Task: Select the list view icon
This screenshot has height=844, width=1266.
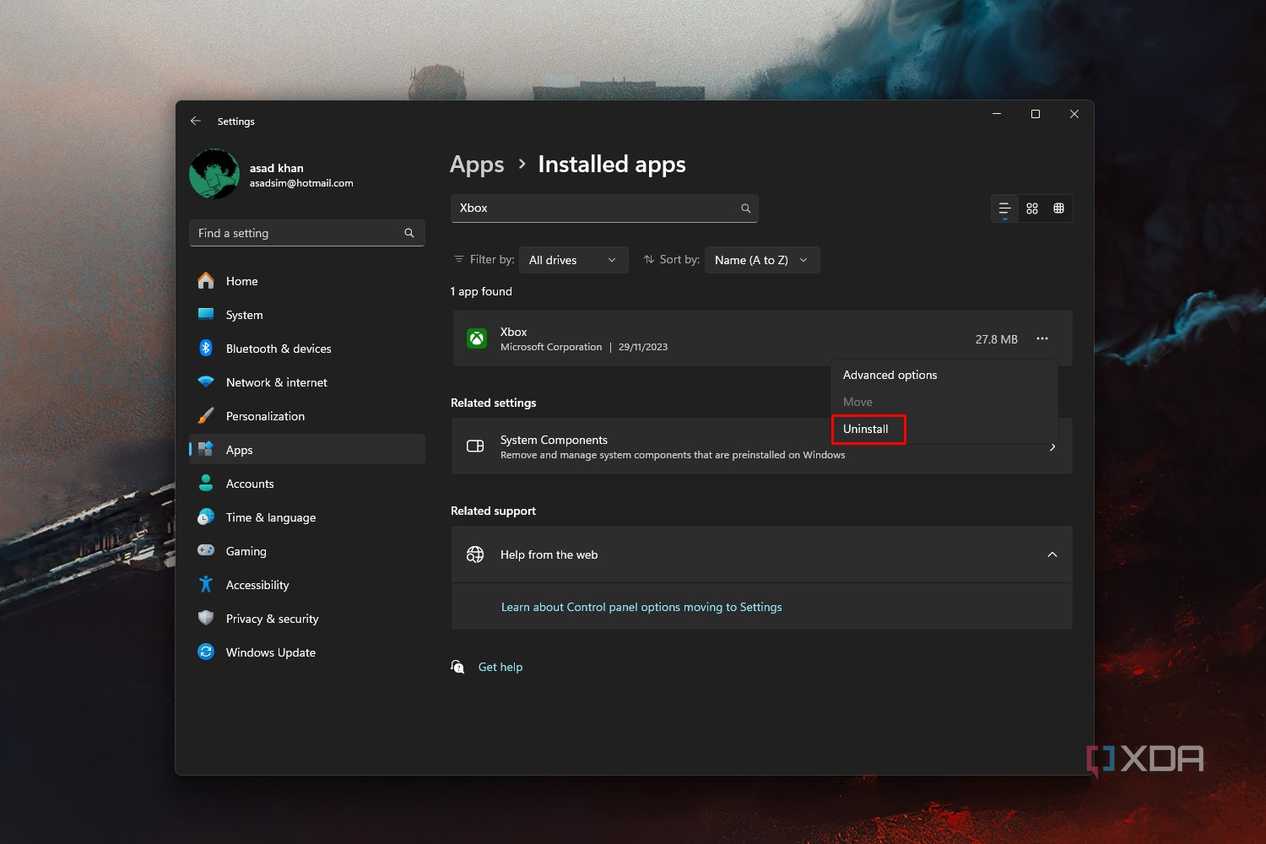Action: [1004, 208]
